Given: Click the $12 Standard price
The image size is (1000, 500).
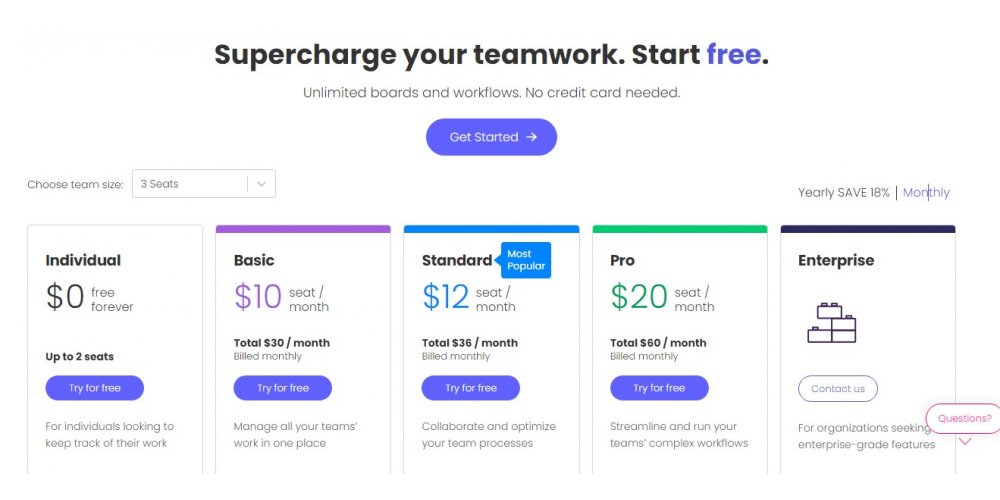Looking at the screenshot, I should (x=445, y=297).
